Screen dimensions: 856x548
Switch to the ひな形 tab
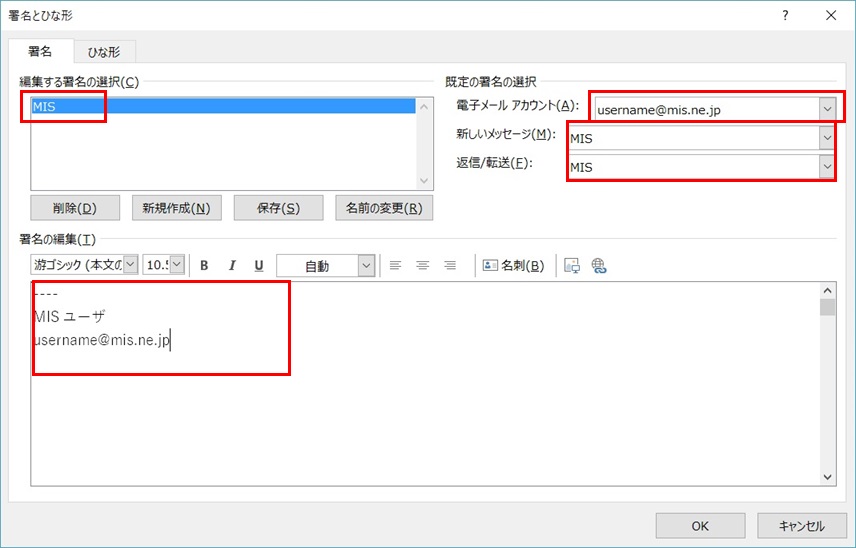click(x=104, y=52)
